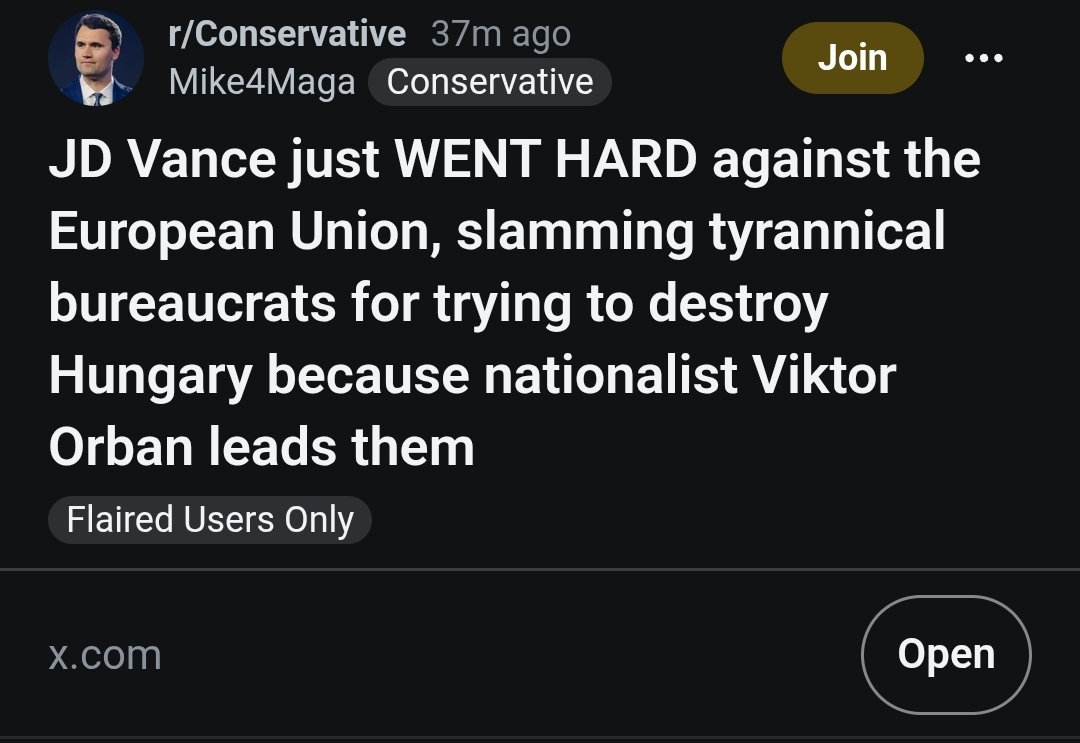Select the Conservative user flair badge

pos(490,82)
